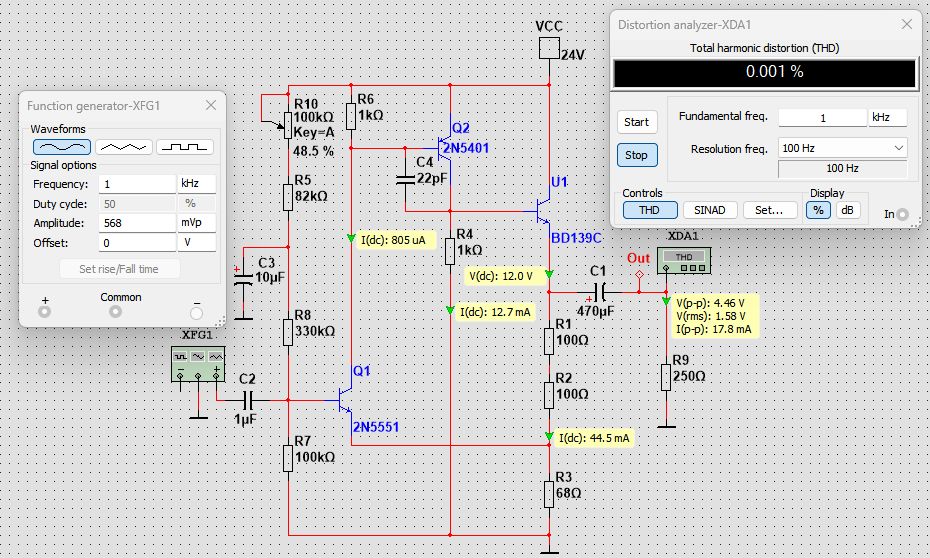Select the R8 330kΩ resistor symbol
The image size is (930, 558).
tap(288, 332)
